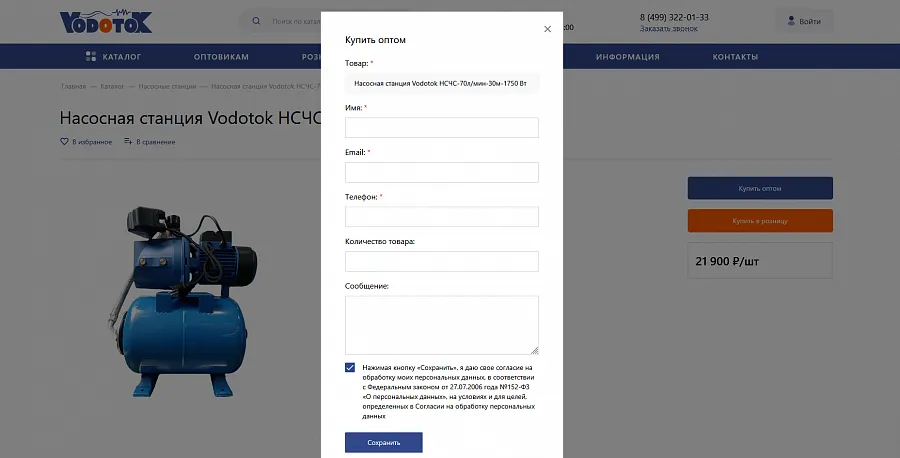900x458 pixels.
Task: Select the Количество товара field
Action: pos(441,261)
